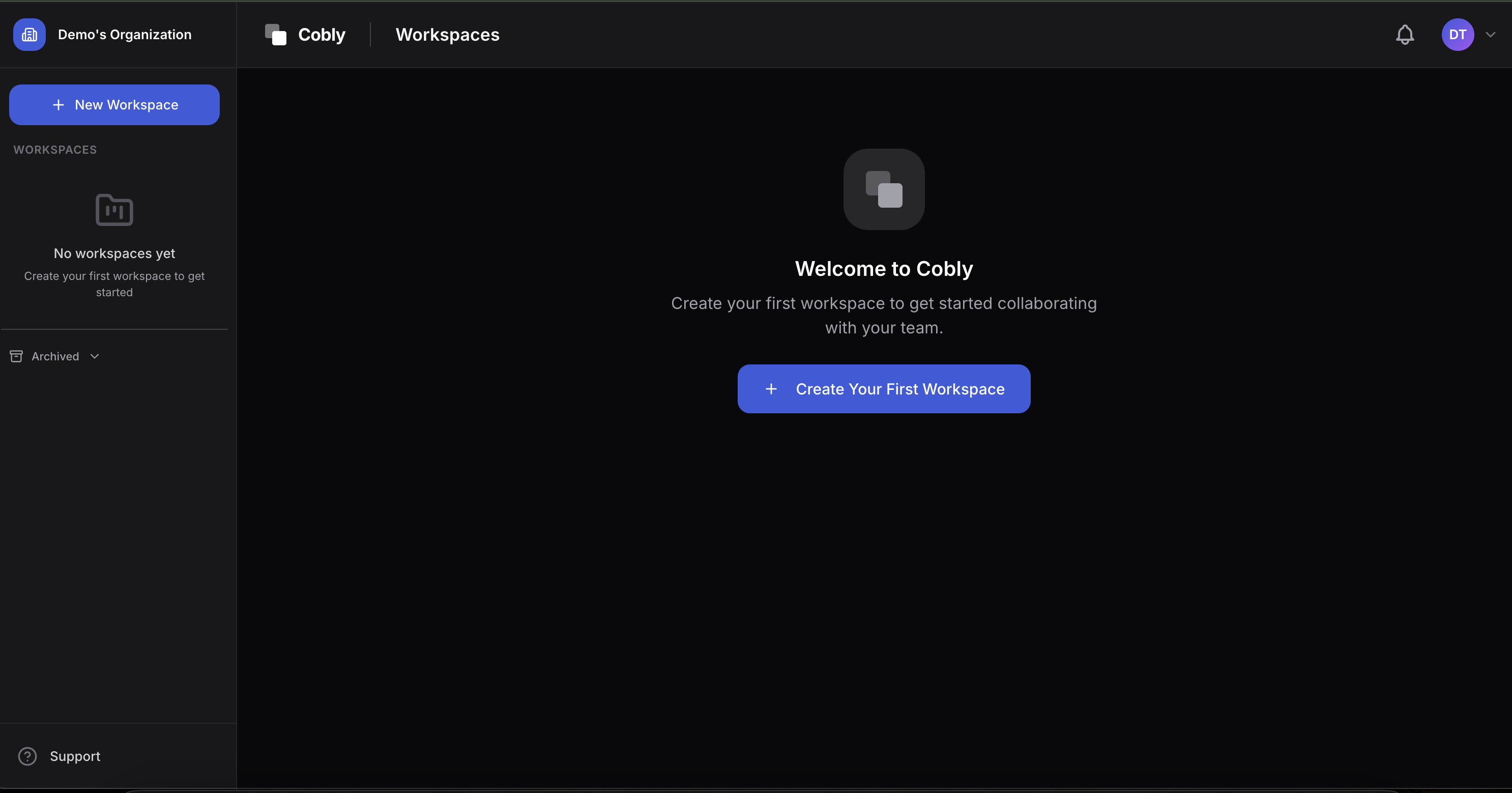Click the Cobly logo icon in header

pos(275,35)
